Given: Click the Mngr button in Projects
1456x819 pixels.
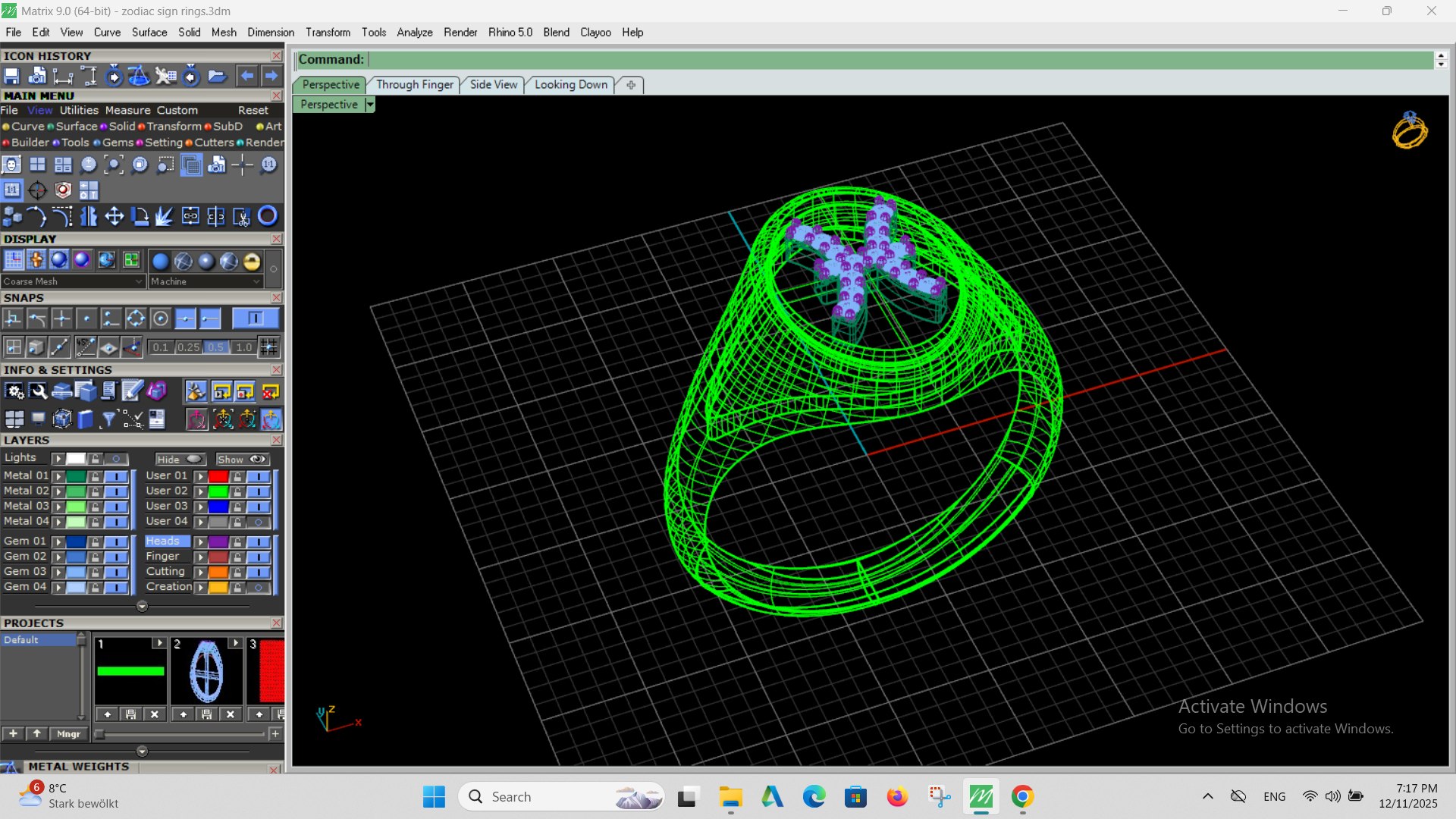Looking at the screenshot, I should coord(68,734).
